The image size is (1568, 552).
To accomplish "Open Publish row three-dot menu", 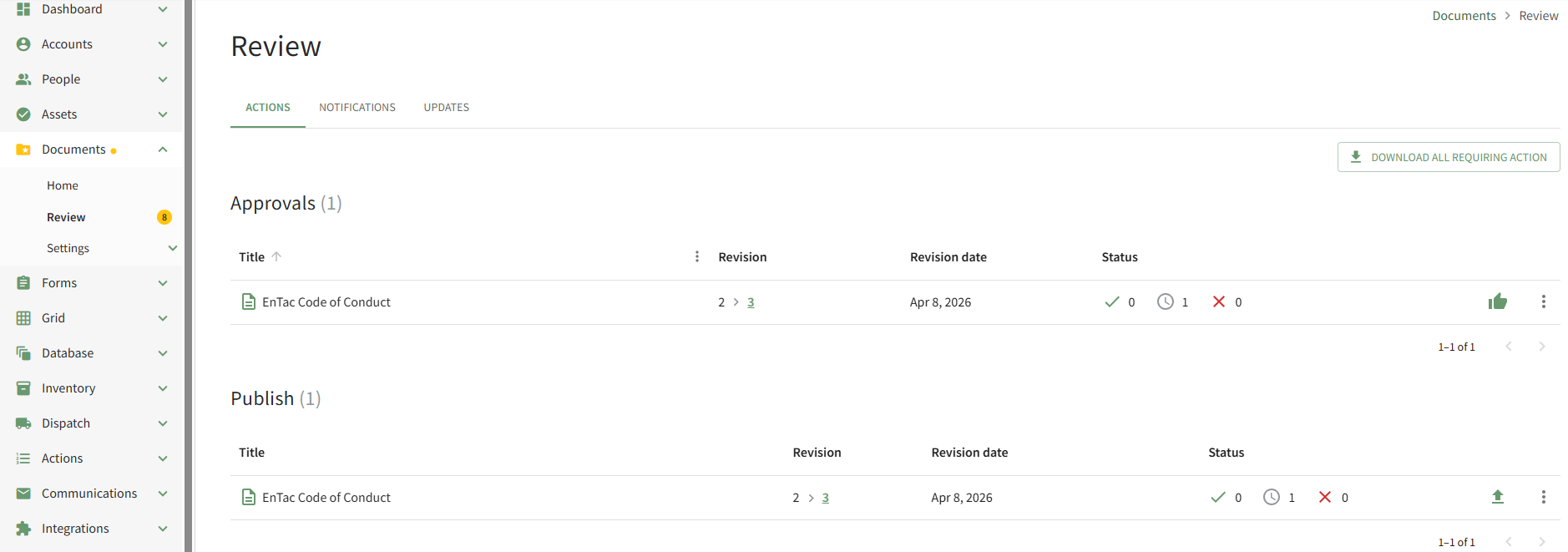I will click(x=1543, y=497).
